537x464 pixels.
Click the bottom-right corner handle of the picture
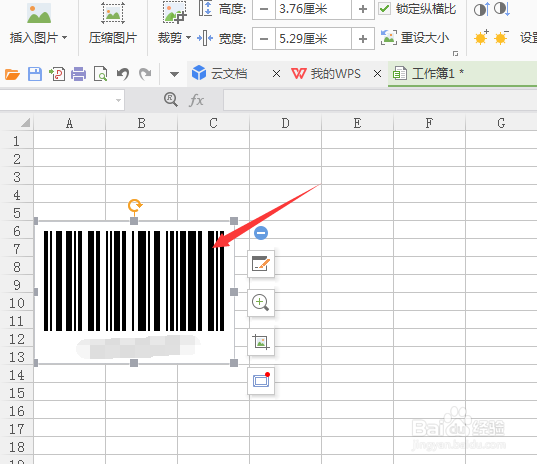click(234, 363)
